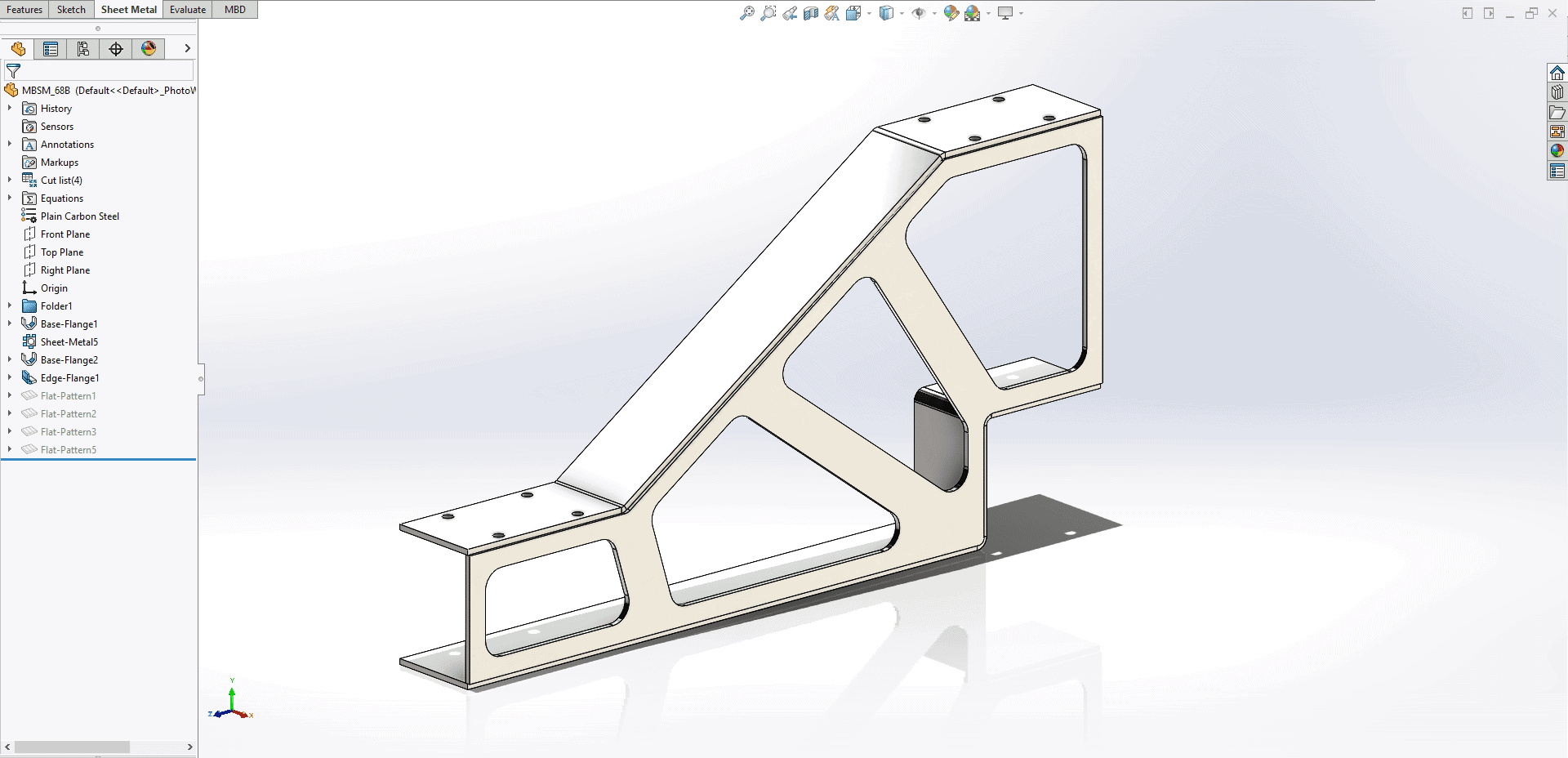Open the Design Library task pane

point(1557,92)
